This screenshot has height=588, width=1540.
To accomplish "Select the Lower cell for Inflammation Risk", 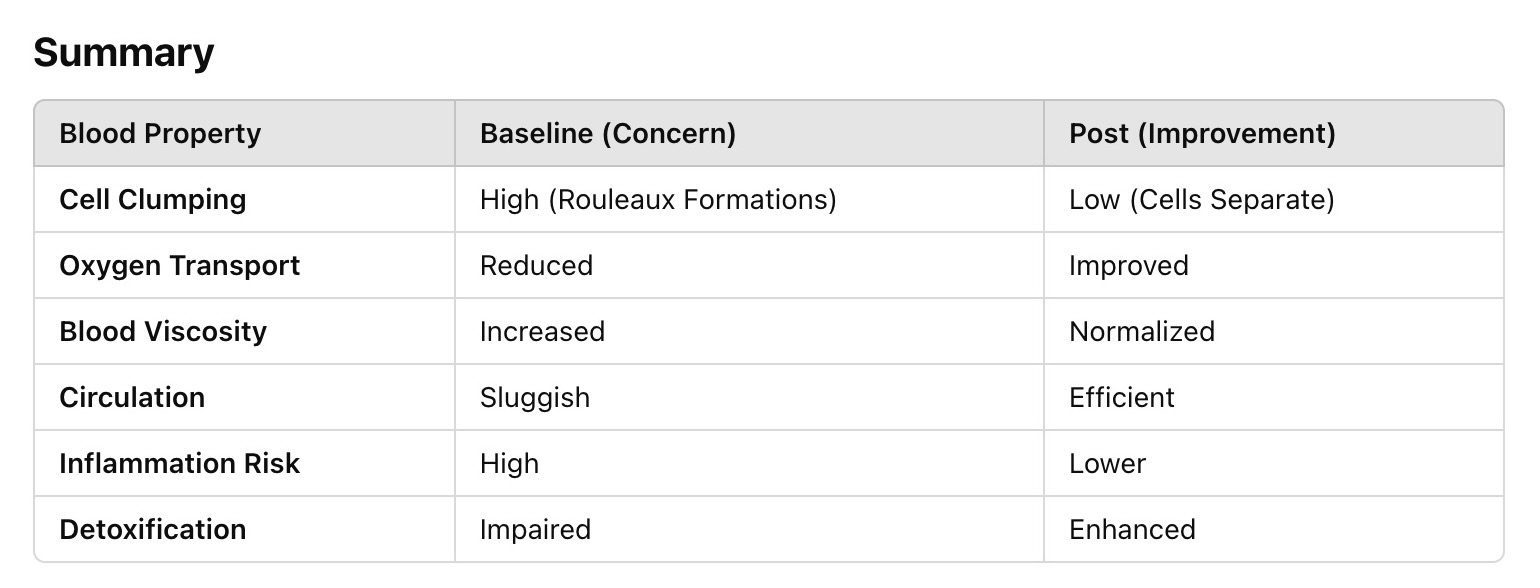I will pos(1107,464).
